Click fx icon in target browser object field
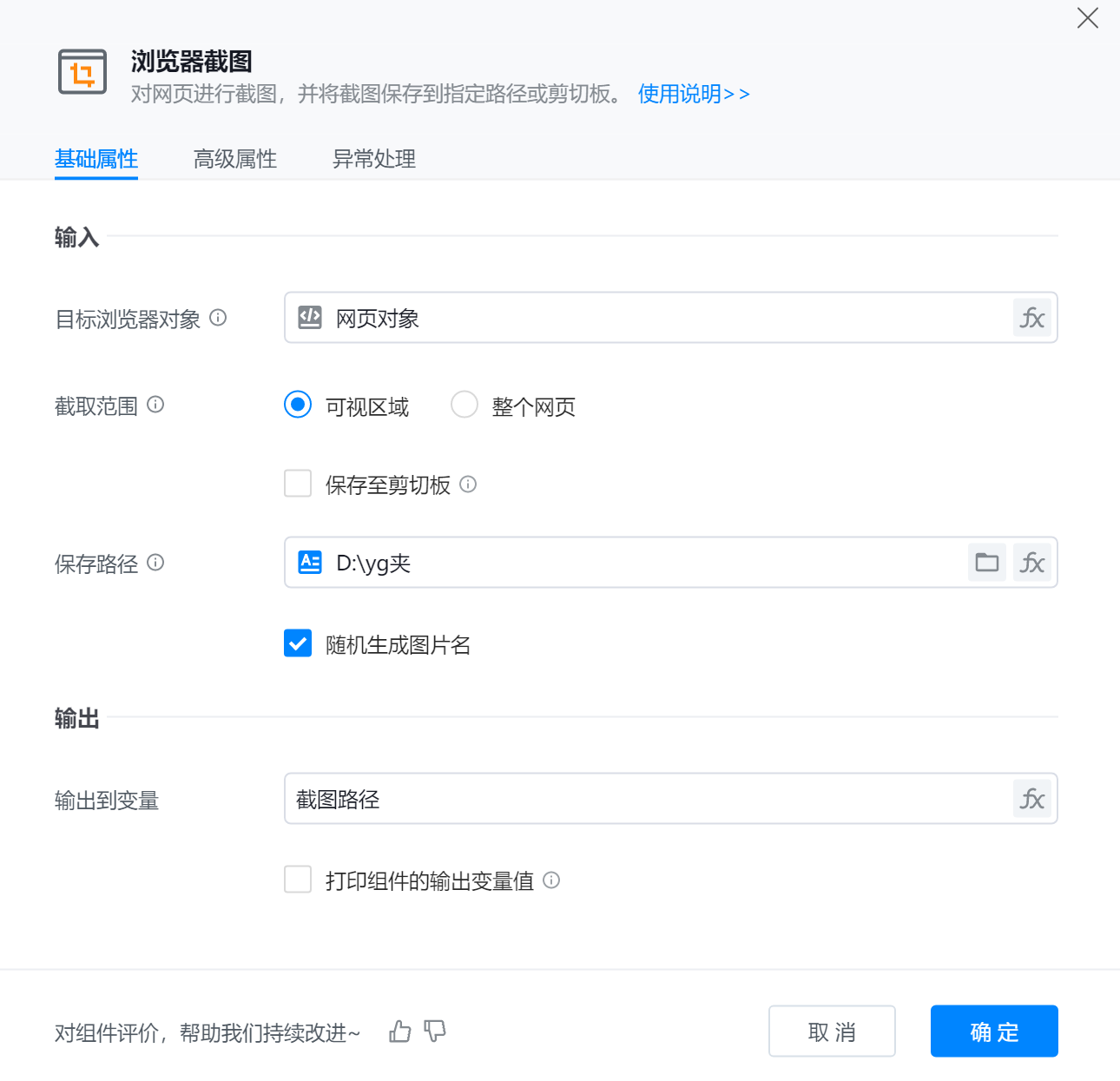 click(1031, 318)
